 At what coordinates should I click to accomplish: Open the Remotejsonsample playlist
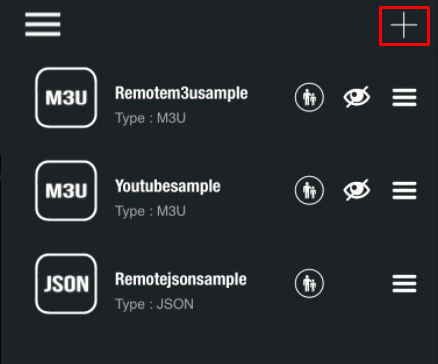[x=181, y=279]
